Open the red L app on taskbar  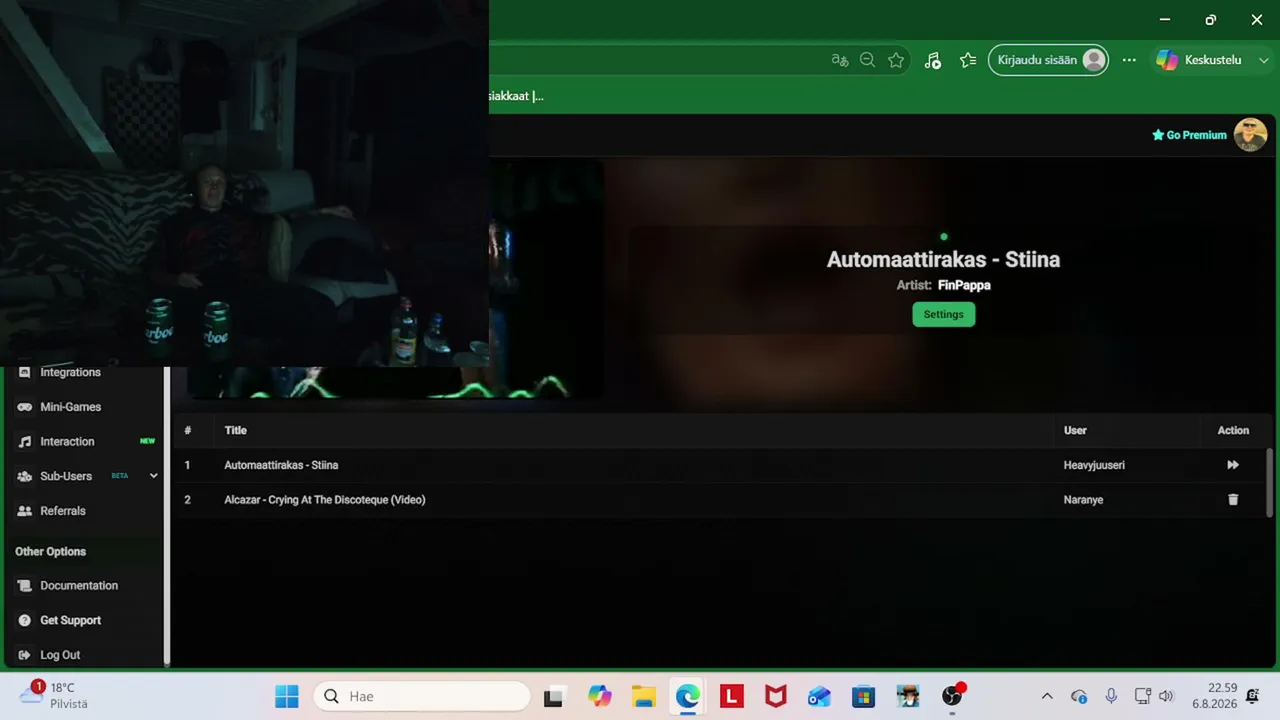(732, 696)
